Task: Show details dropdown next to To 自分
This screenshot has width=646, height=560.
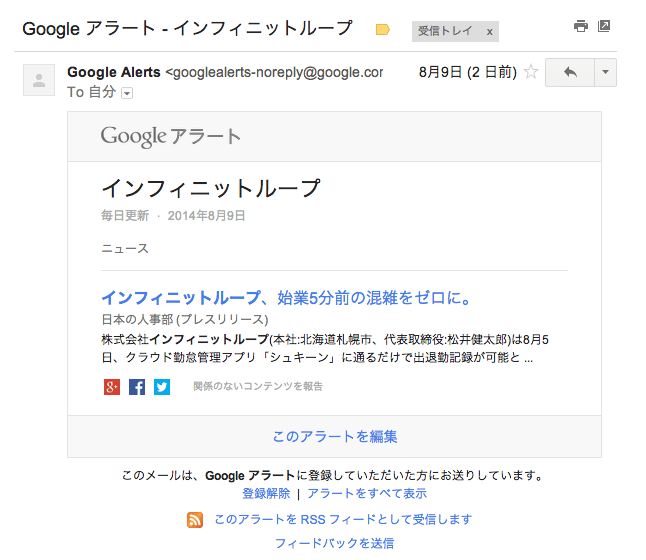Action: (x=127, y=94)
